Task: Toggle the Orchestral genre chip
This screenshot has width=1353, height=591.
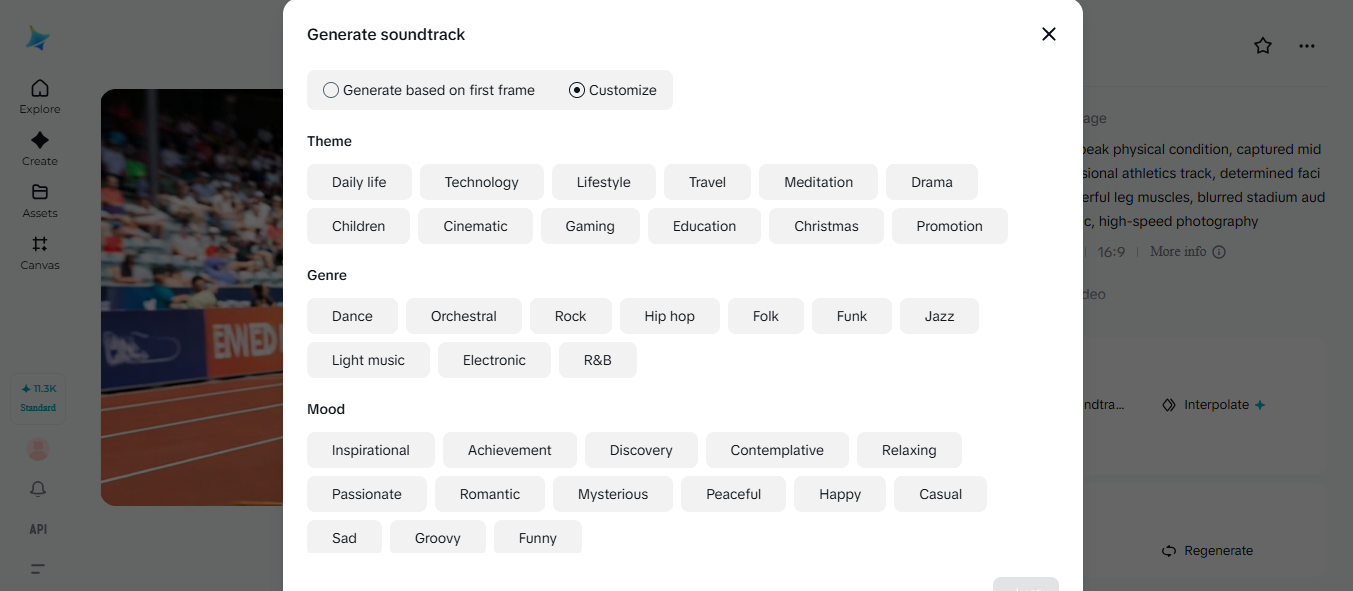Action: coord(463,316)
